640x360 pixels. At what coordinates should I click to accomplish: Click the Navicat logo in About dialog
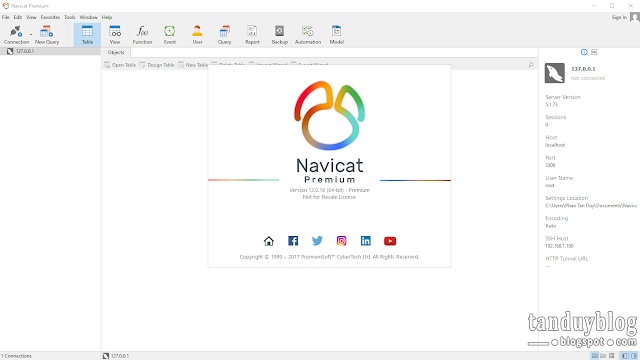coord(329,116)
